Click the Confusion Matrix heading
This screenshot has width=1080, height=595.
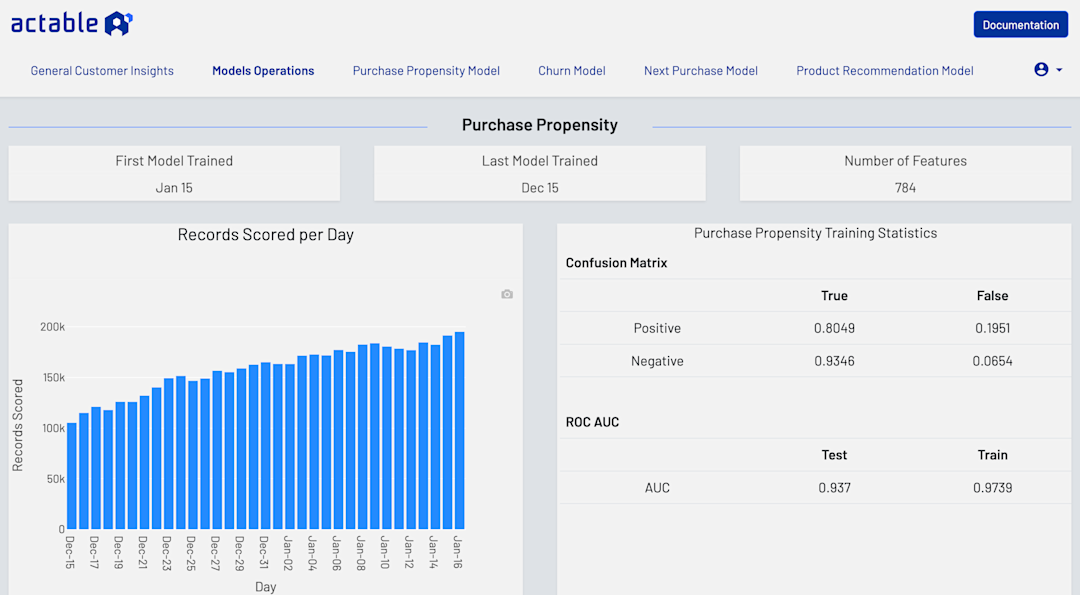(616, 263)
